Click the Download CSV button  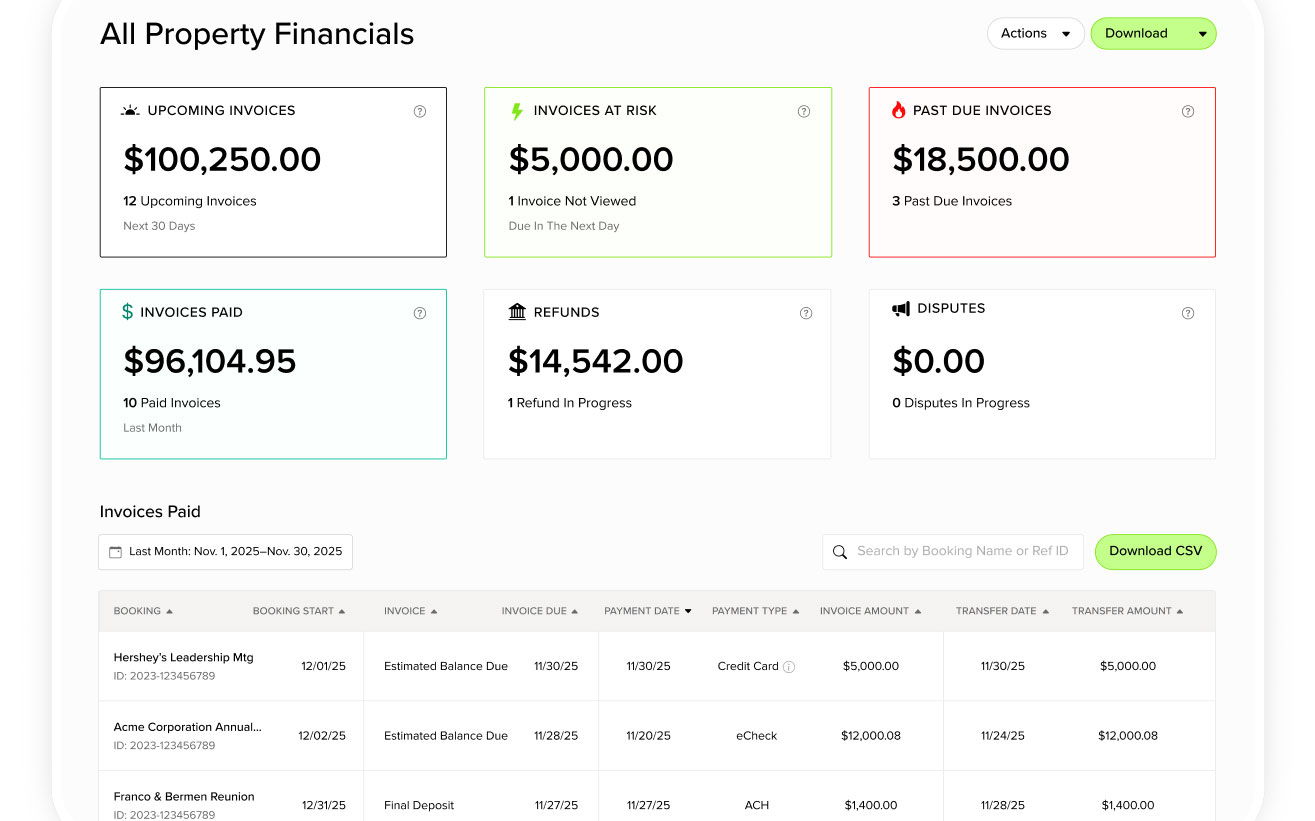coord(1155,552)
